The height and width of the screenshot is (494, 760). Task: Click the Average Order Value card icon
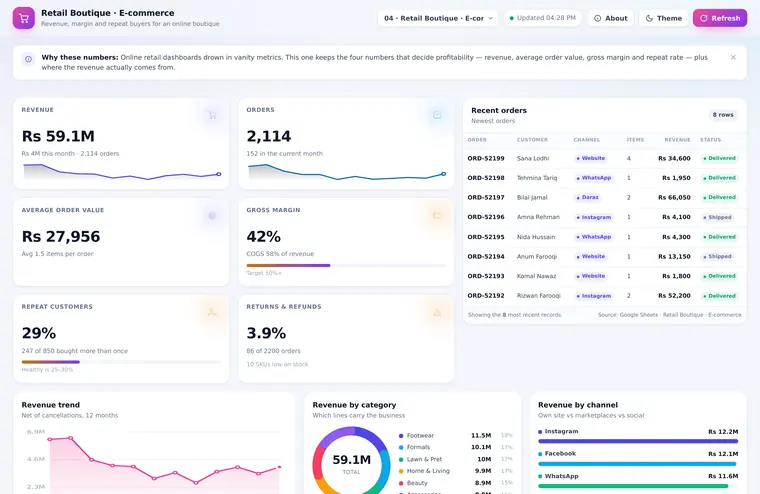[212, 216]
